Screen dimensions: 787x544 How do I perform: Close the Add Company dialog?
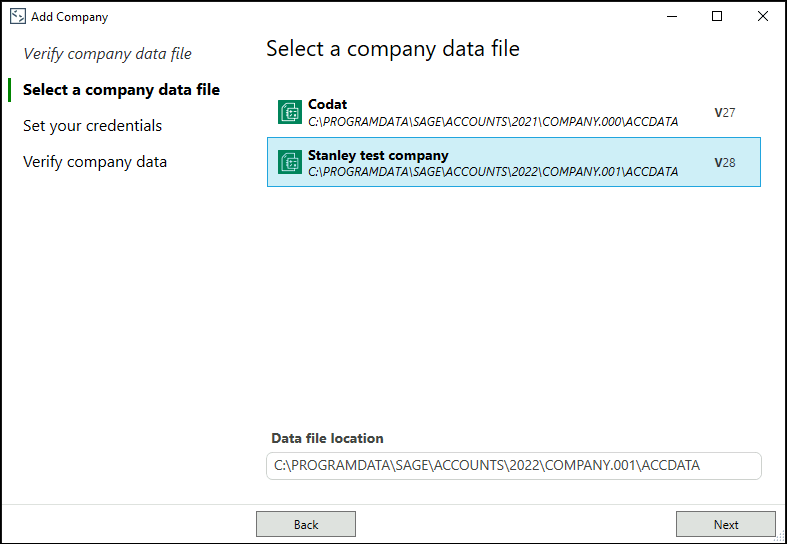pyautogui.click(x=763, y=17)
